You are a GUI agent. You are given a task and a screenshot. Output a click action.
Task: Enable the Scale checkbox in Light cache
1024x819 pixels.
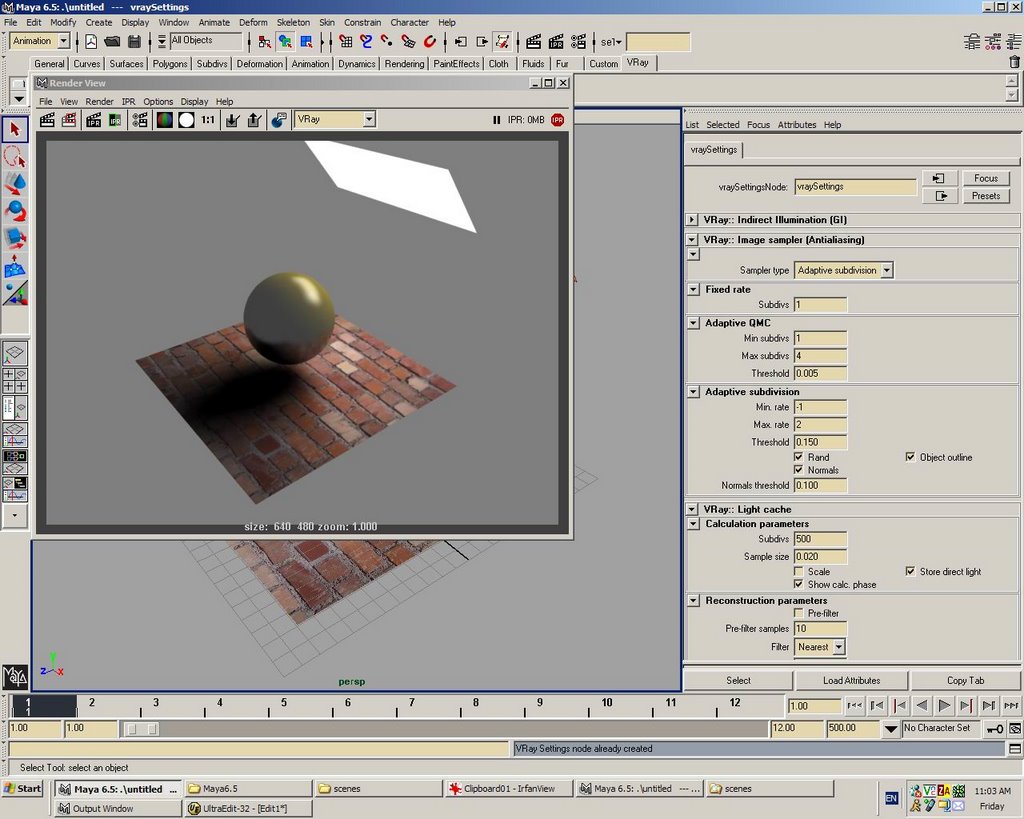[x=798, y=571]
